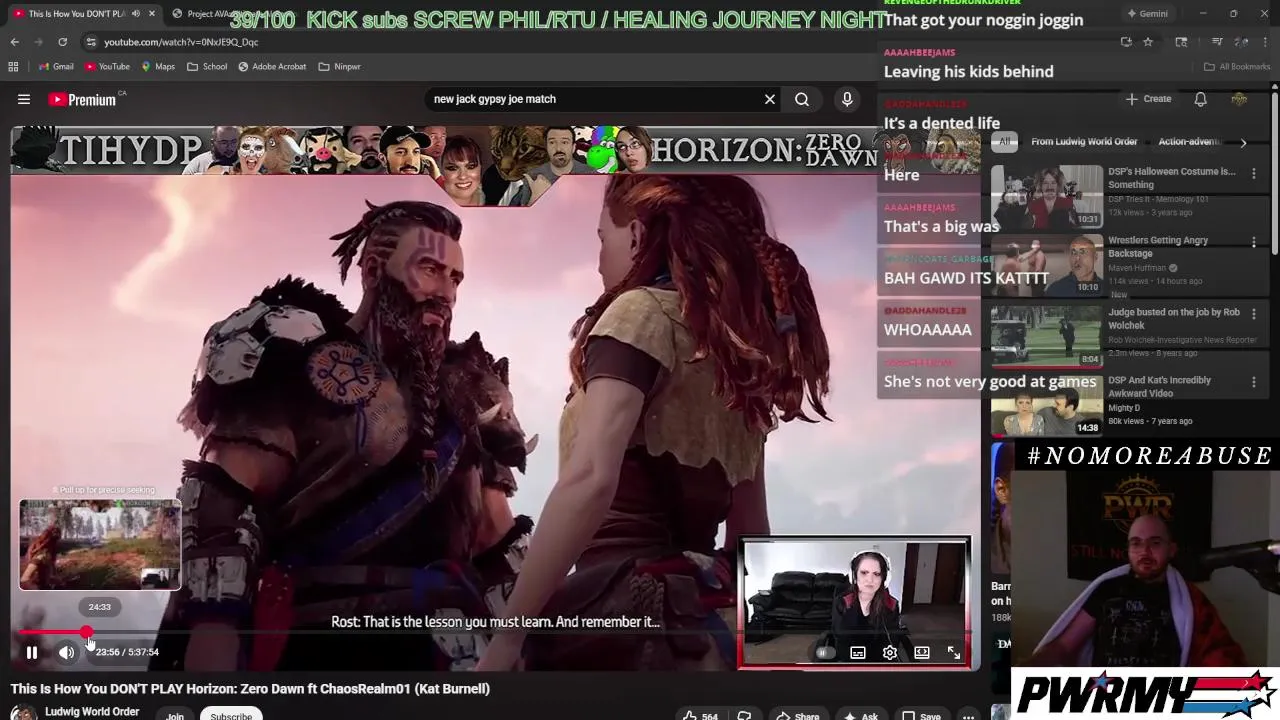Toggle subtitles/closed captions
The image size is (1280, 720).
(x=858, y=653)
